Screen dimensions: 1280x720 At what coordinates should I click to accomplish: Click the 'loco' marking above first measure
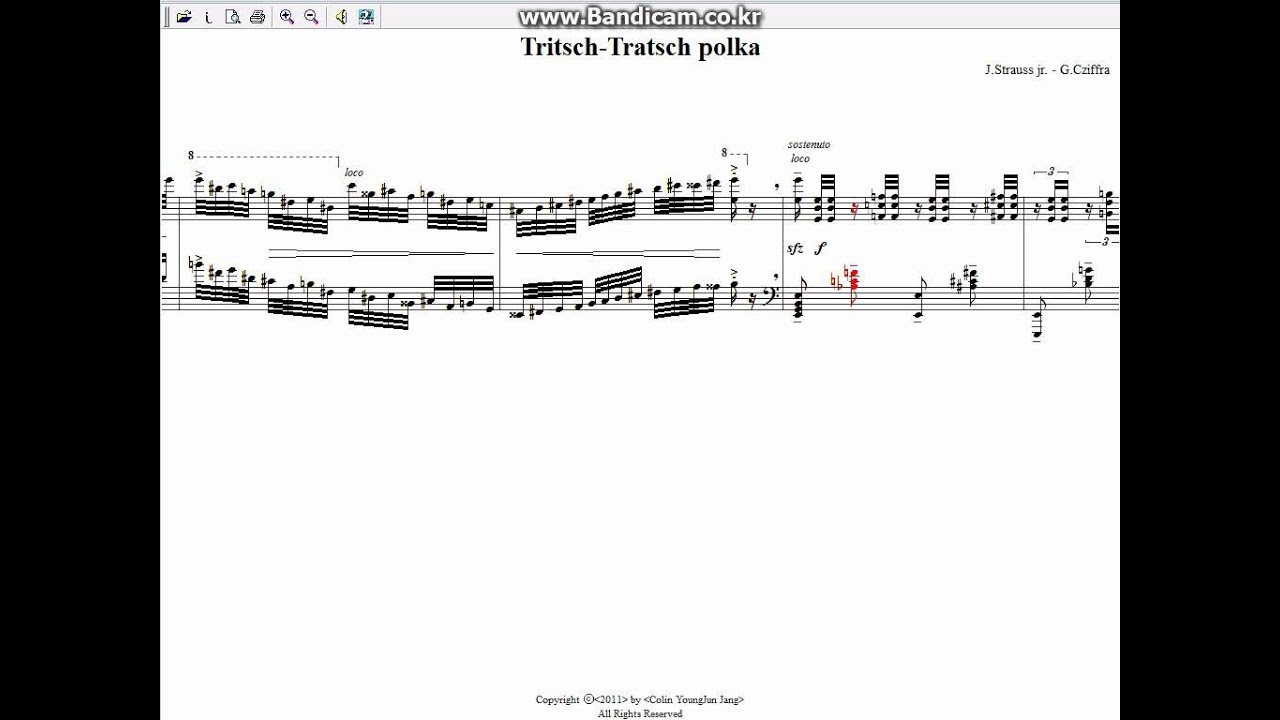coord(354,173)
